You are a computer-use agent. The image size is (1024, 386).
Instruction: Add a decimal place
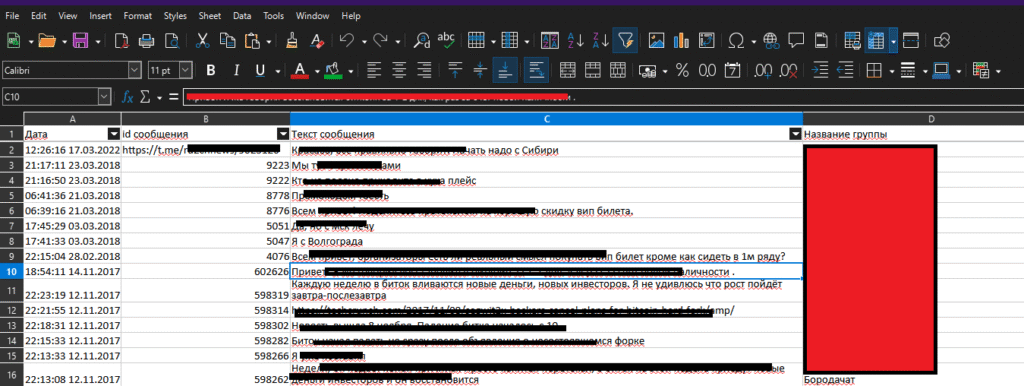point(763,70)
